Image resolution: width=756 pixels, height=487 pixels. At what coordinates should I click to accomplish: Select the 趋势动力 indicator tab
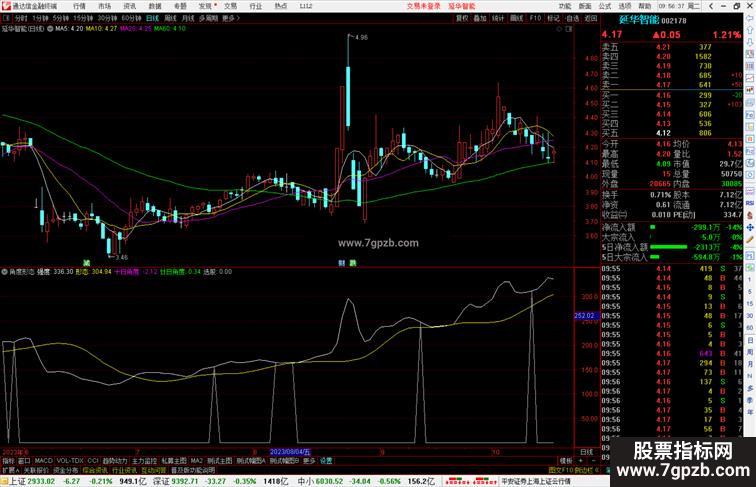click(115, 461)
